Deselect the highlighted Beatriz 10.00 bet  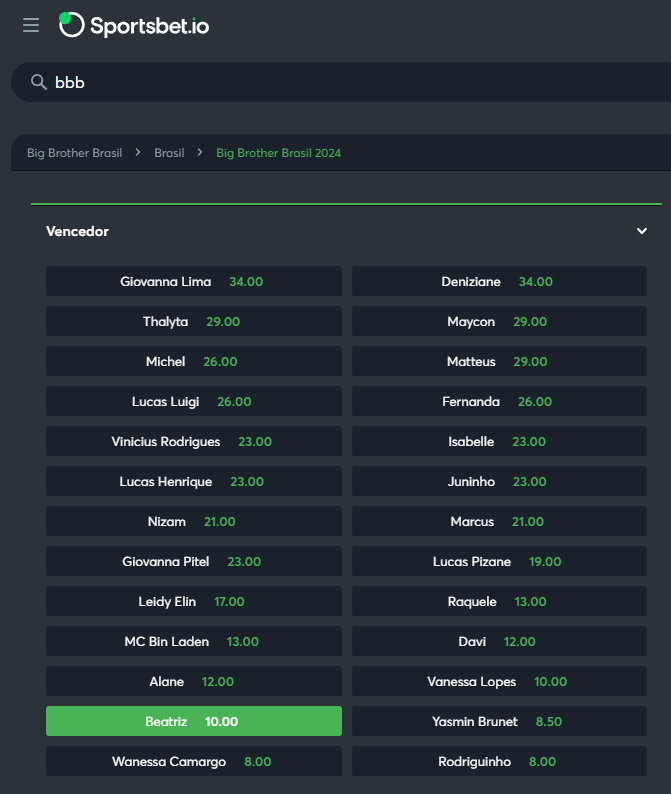coord(193,721)
